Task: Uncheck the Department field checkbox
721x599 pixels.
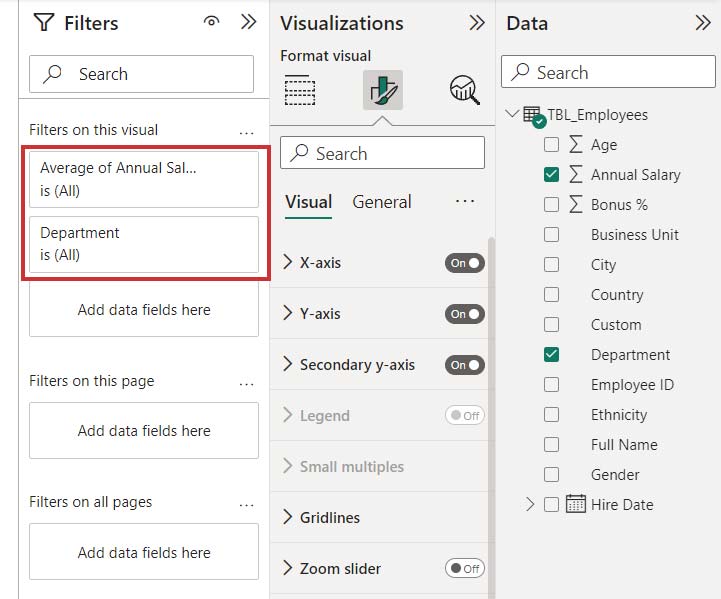Action: point(551,354)
